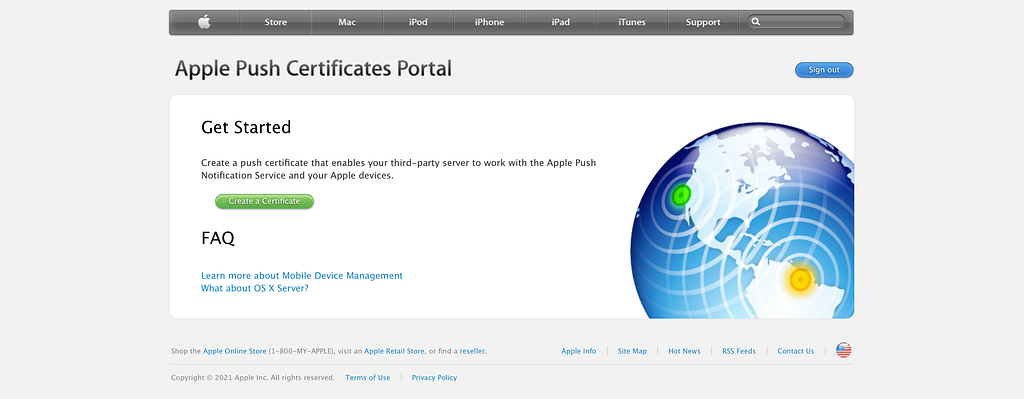Click the globe illustration image
The height and width of the screenshot is (399, 1024).
(743, 221)
